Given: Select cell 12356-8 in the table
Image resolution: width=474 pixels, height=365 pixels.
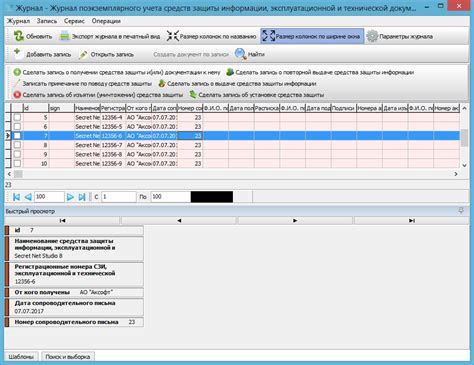Looking at the screenshot, I should 113,154.
